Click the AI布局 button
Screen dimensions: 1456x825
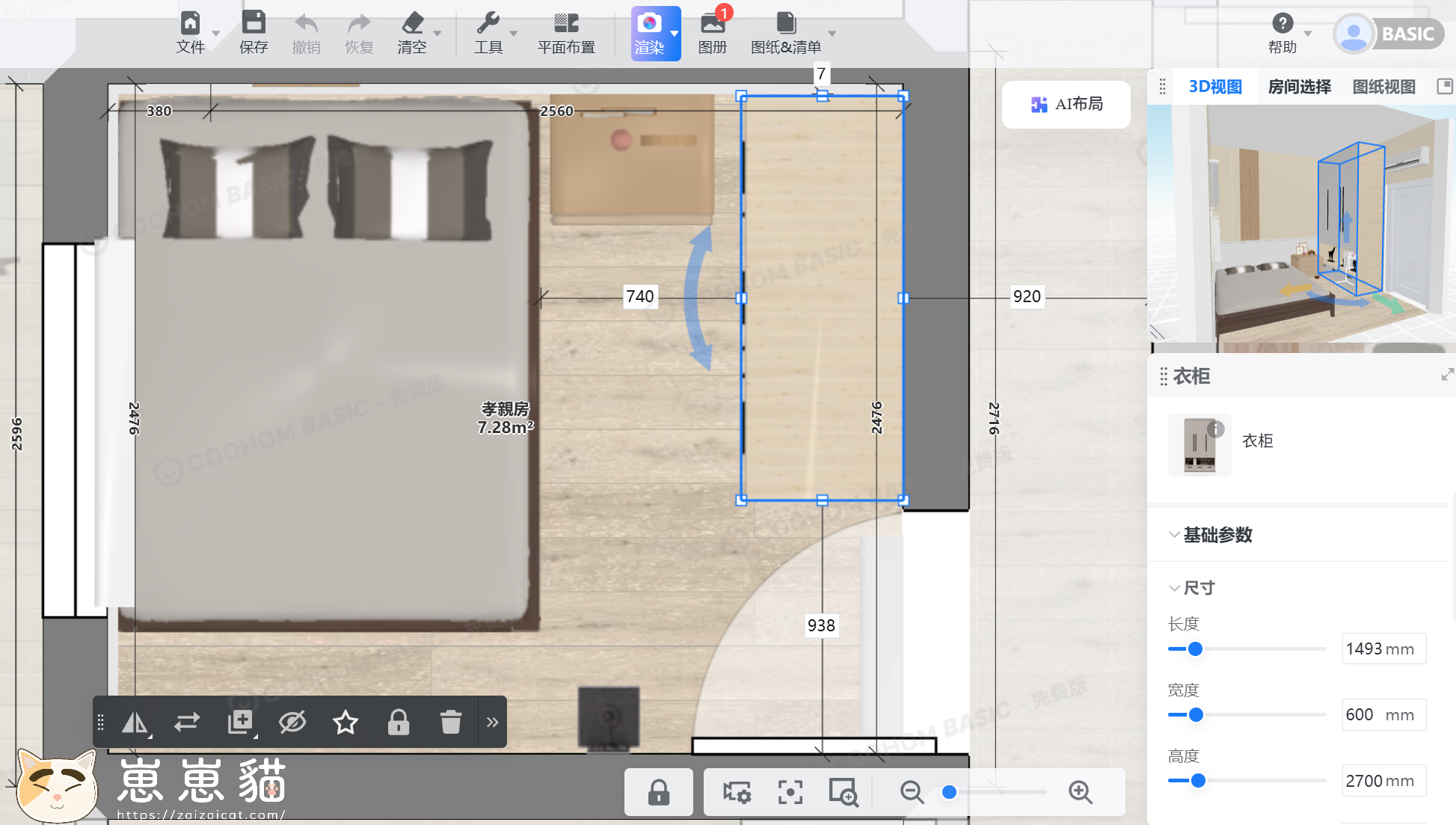click(1066, 104)
